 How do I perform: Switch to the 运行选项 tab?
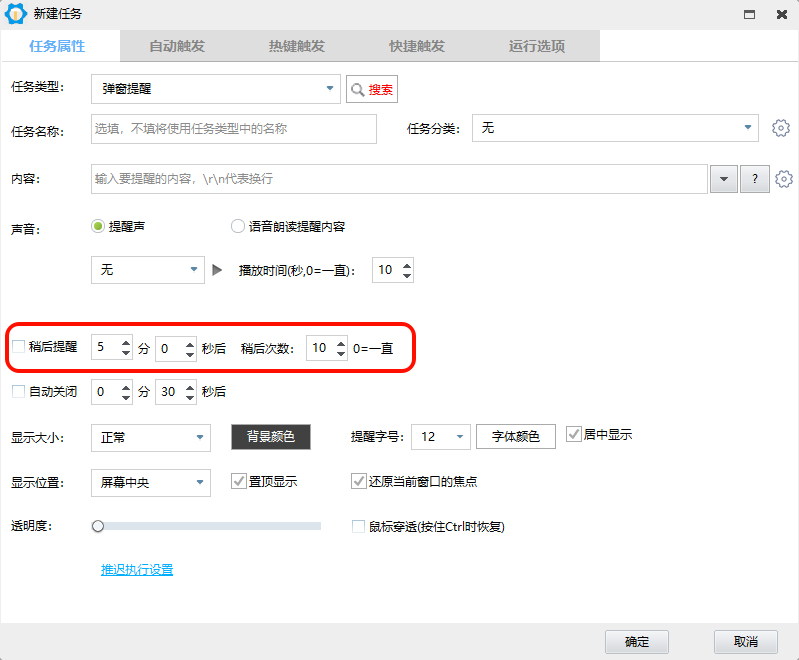537,46
